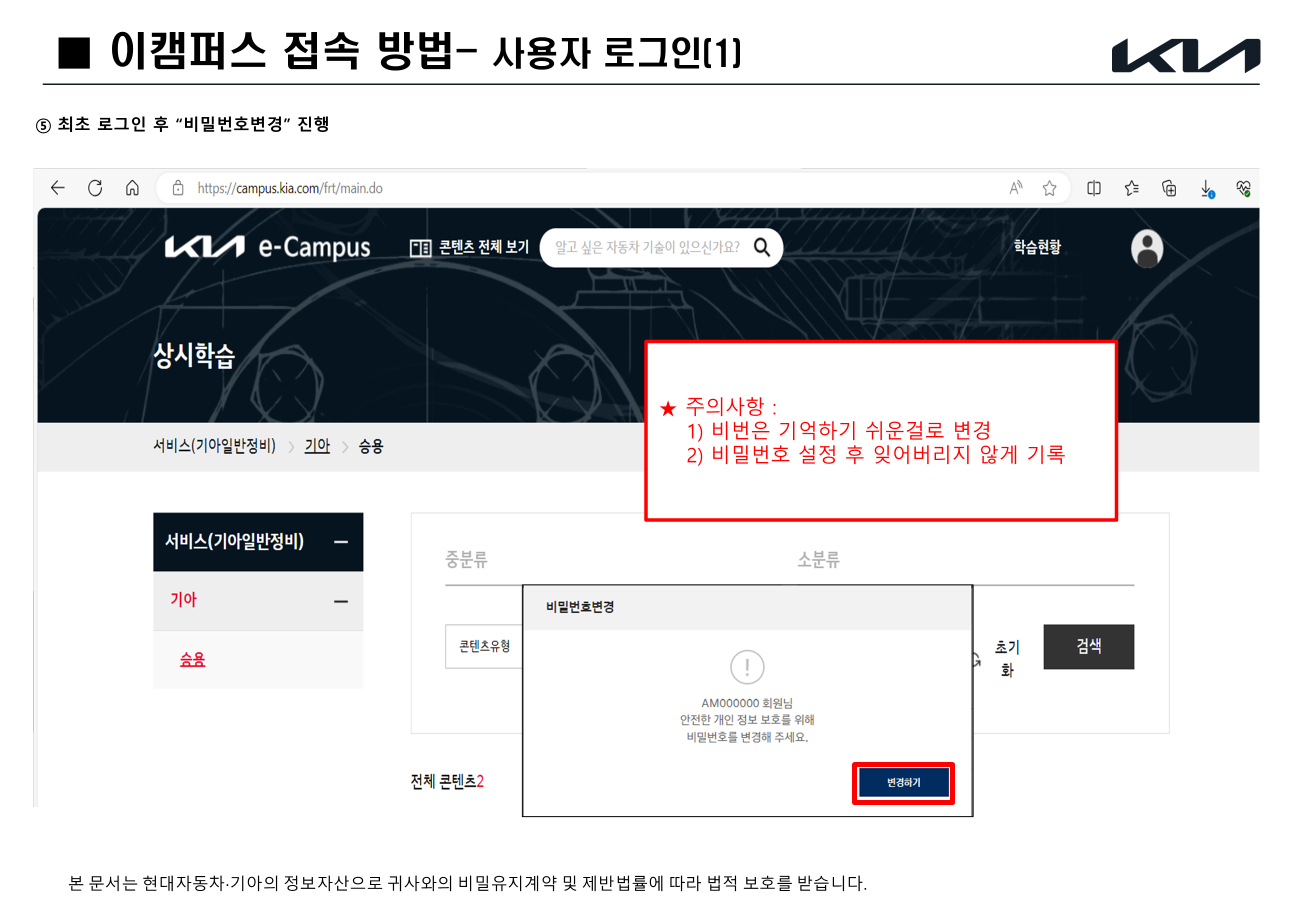Click 승용 in the breadcrumb
1300x900 pixels.
(x=371, y=446)
